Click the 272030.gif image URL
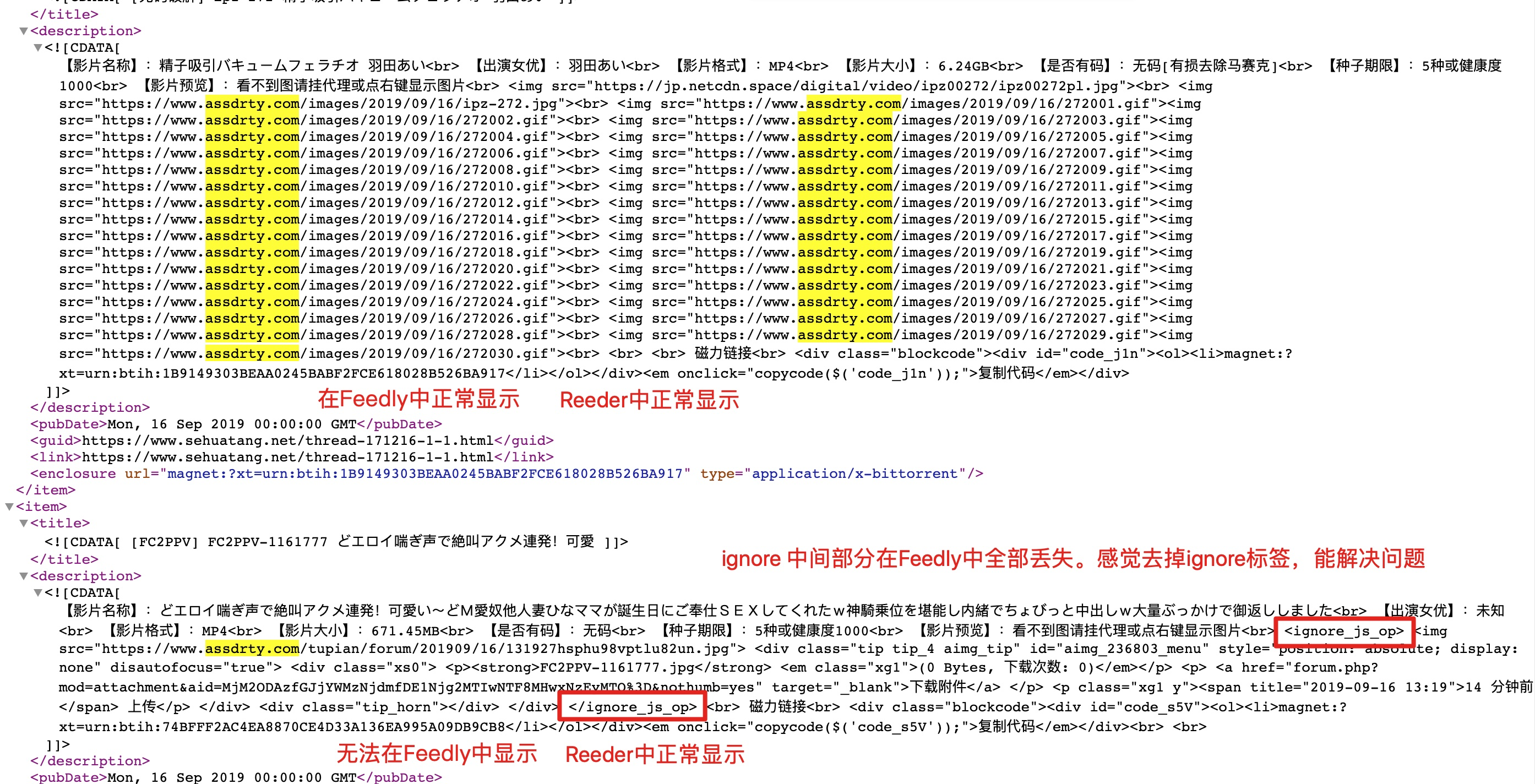 pos(325,354)
